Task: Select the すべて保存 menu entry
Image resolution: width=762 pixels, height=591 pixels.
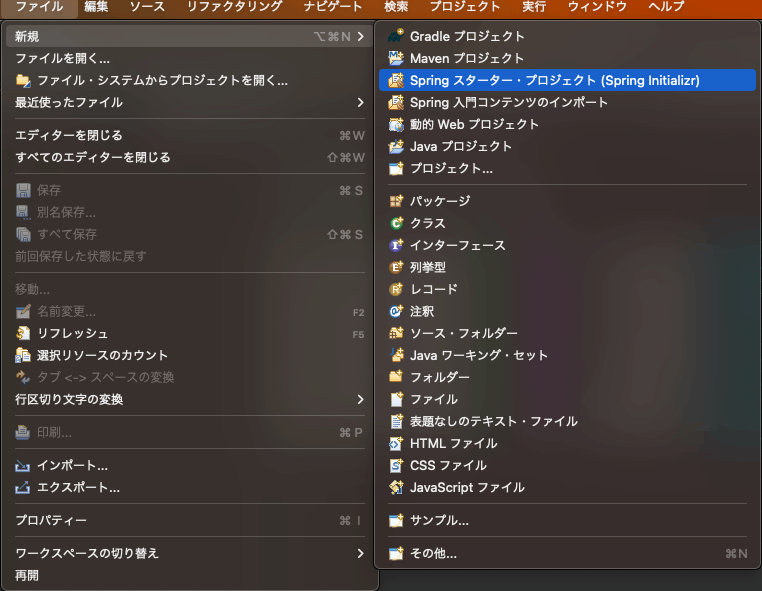Action: click(190, 234)
